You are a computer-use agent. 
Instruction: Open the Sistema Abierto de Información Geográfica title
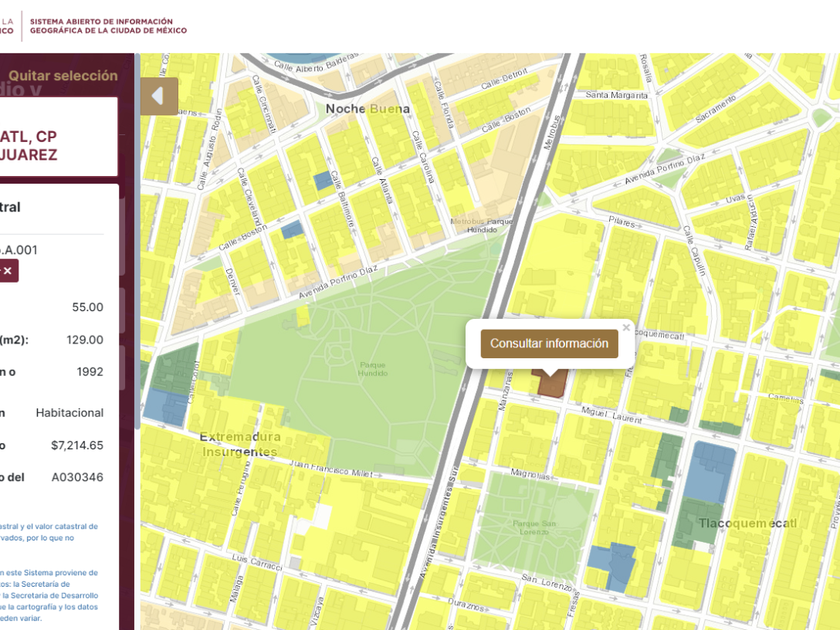(x=101, y=26)
